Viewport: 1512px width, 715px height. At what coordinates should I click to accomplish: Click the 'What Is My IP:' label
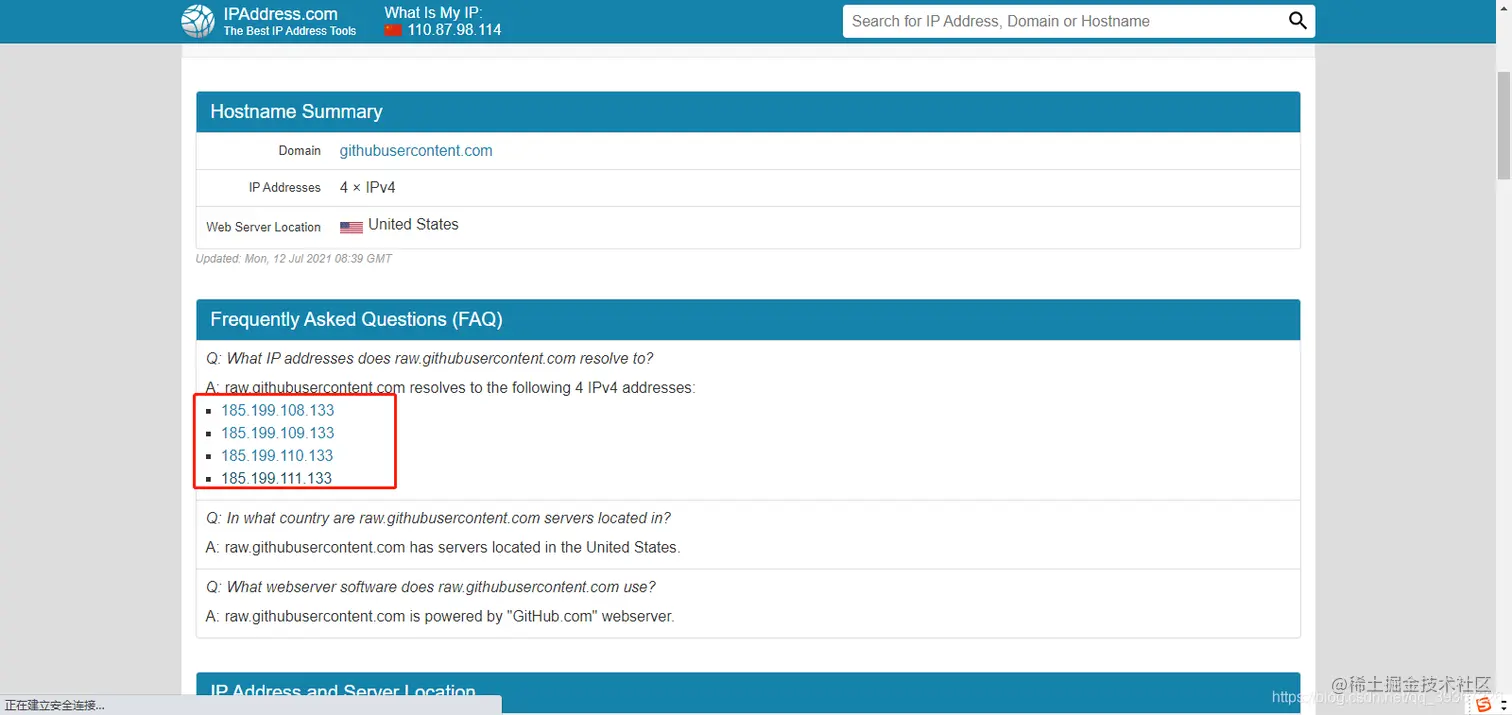pos(433,12)
